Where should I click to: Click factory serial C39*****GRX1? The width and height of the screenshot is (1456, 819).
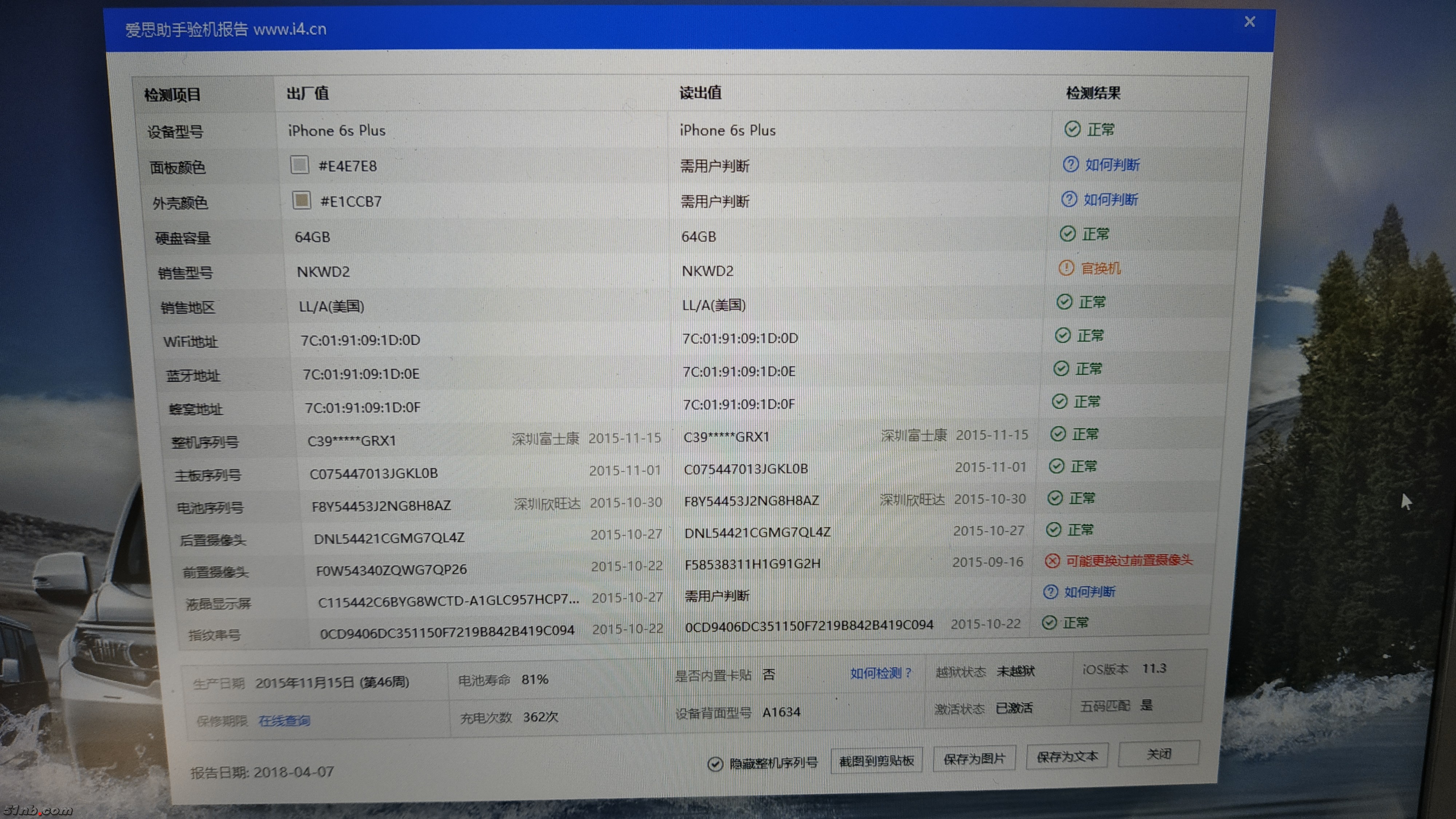coord(352,441)
